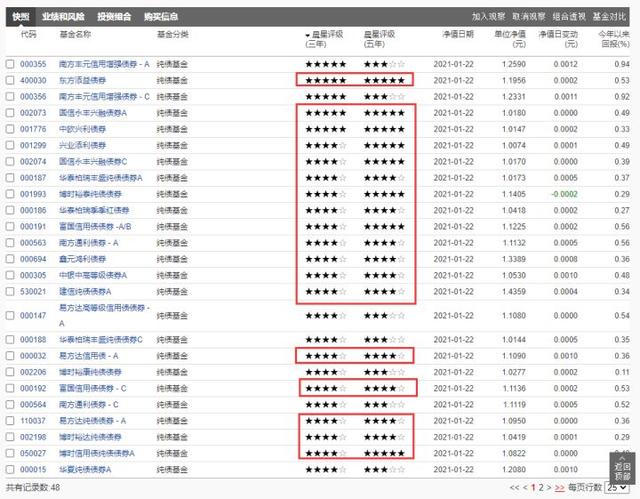Viewport: 640px width, 499px height.
Task: Check the box beside fund 000694
Action: (10, 259)
